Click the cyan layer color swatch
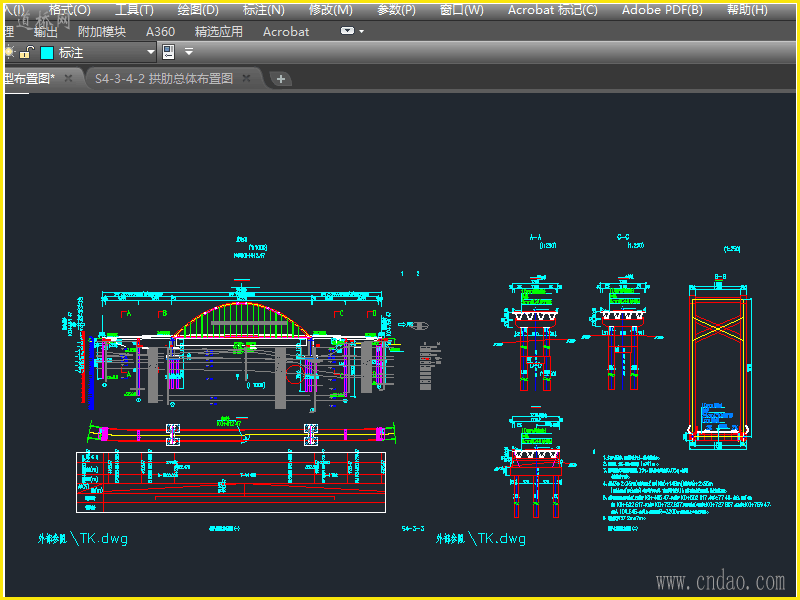The image size is (800, 600). (46, 52)
